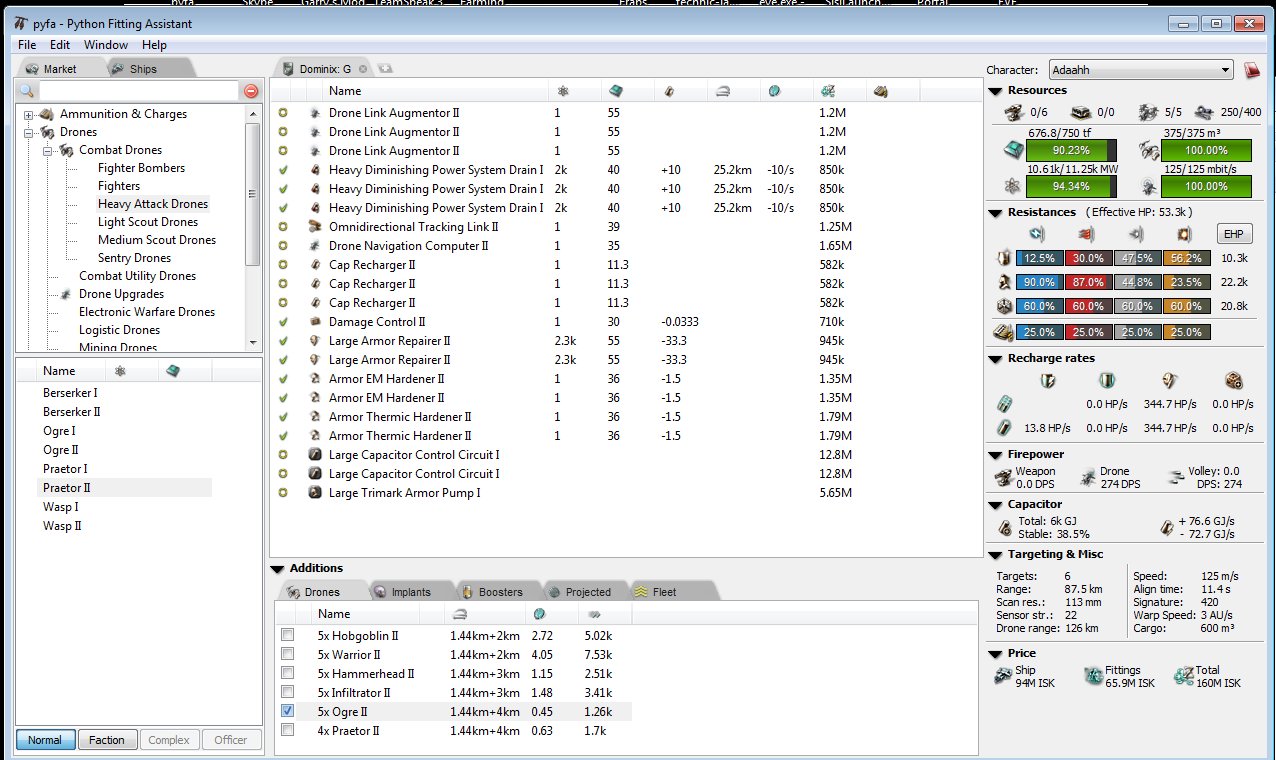Collapse the Additions panel
Screen dimensions: 1276x760
(x=277, y=568)
